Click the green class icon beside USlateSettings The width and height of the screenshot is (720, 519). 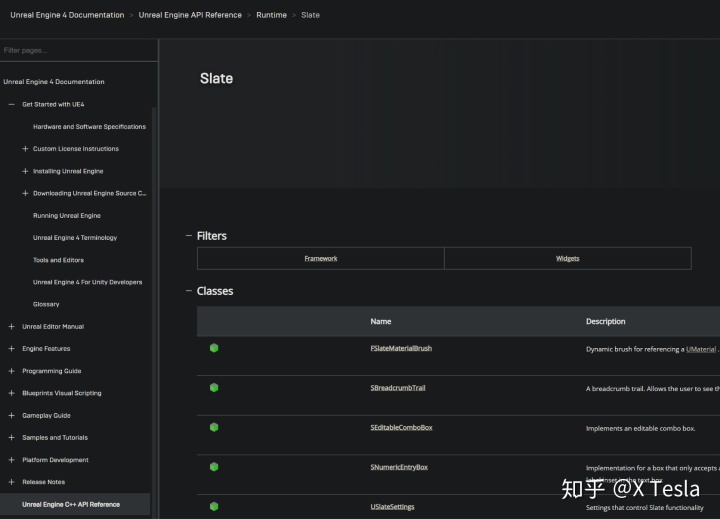pos(214,506)
